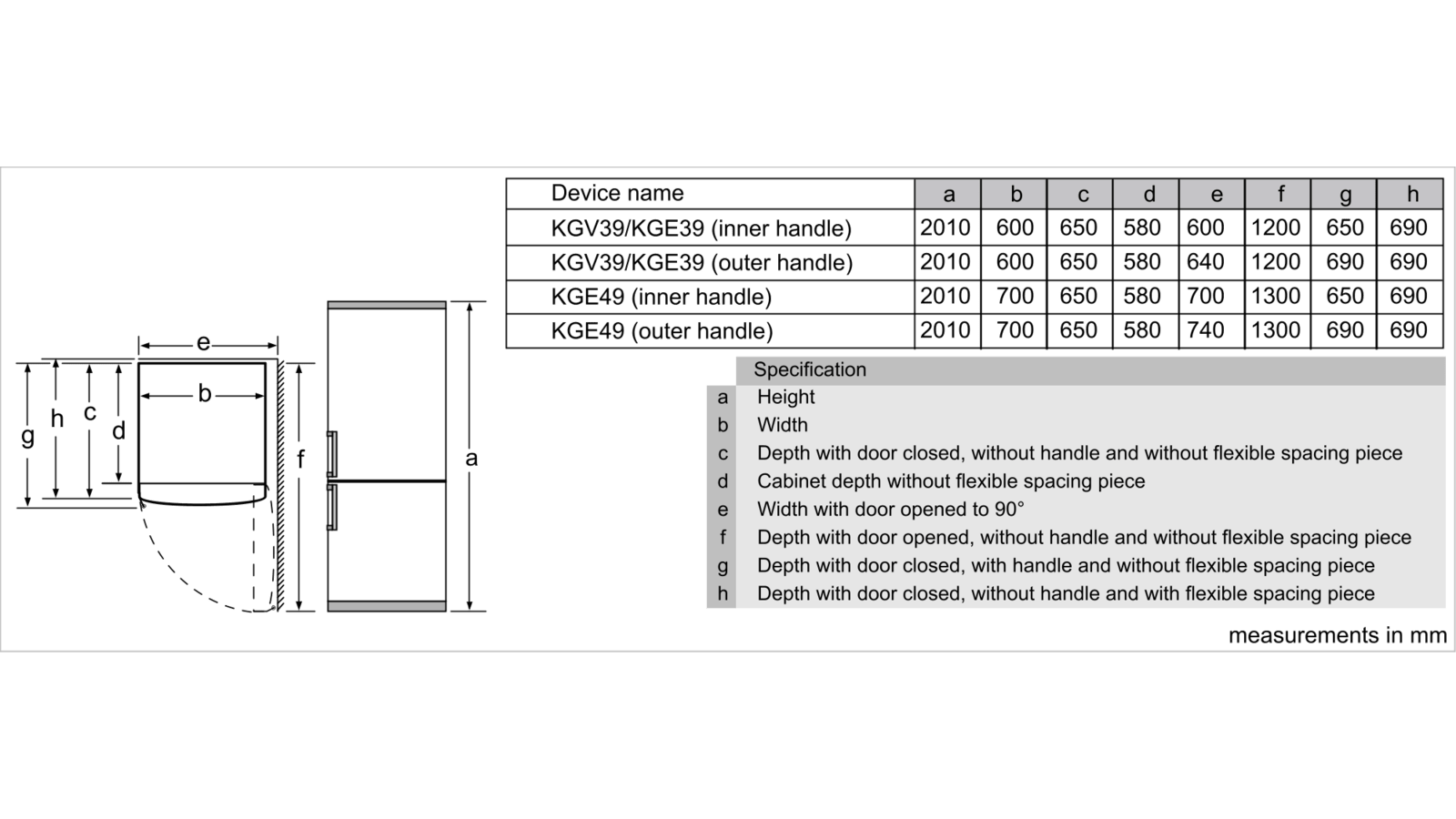Screen dimensions: 1456x819
Task: Click the "Width" specification line for letter b
Action: [x=782, y=425]
